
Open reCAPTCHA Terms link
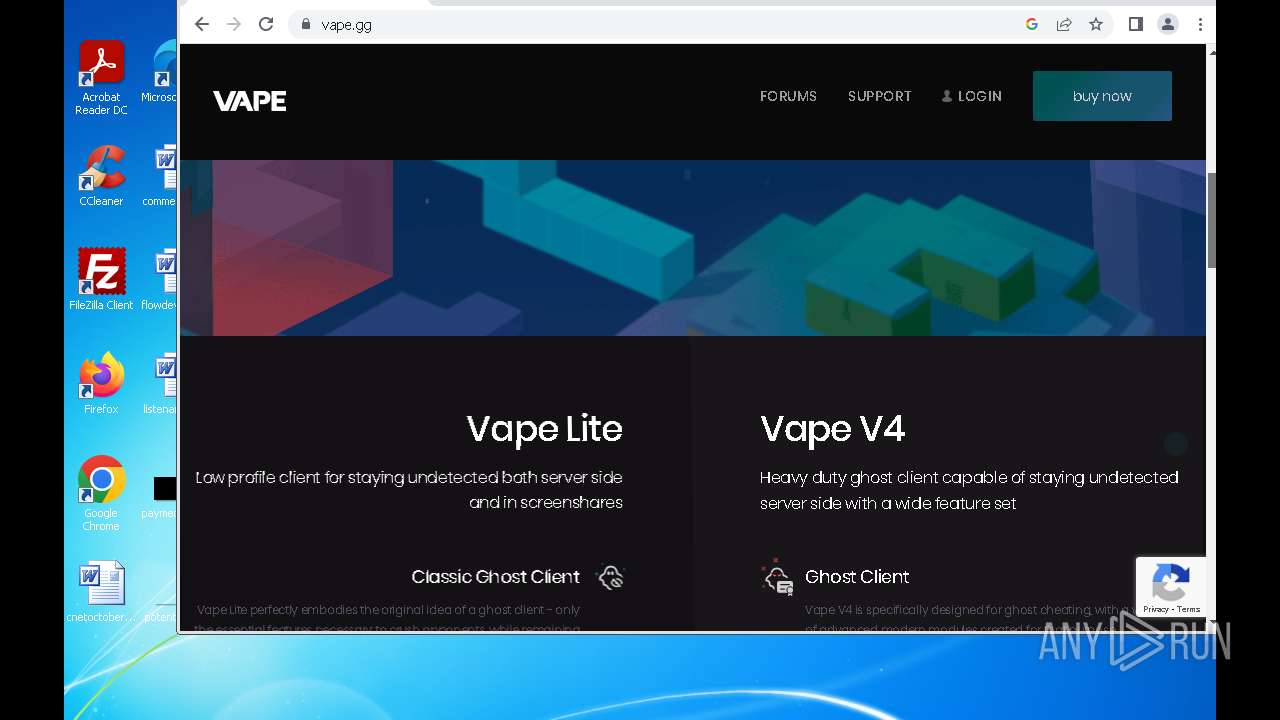tap(1189, 609)
